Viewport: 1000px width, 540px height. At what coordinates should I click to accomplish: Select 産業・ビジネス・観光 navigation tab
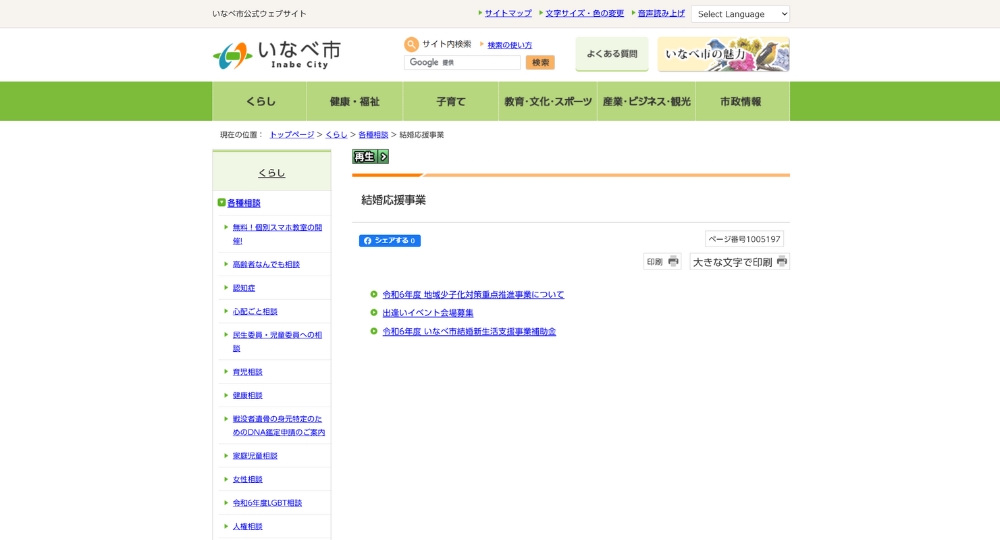pos(647,101)
